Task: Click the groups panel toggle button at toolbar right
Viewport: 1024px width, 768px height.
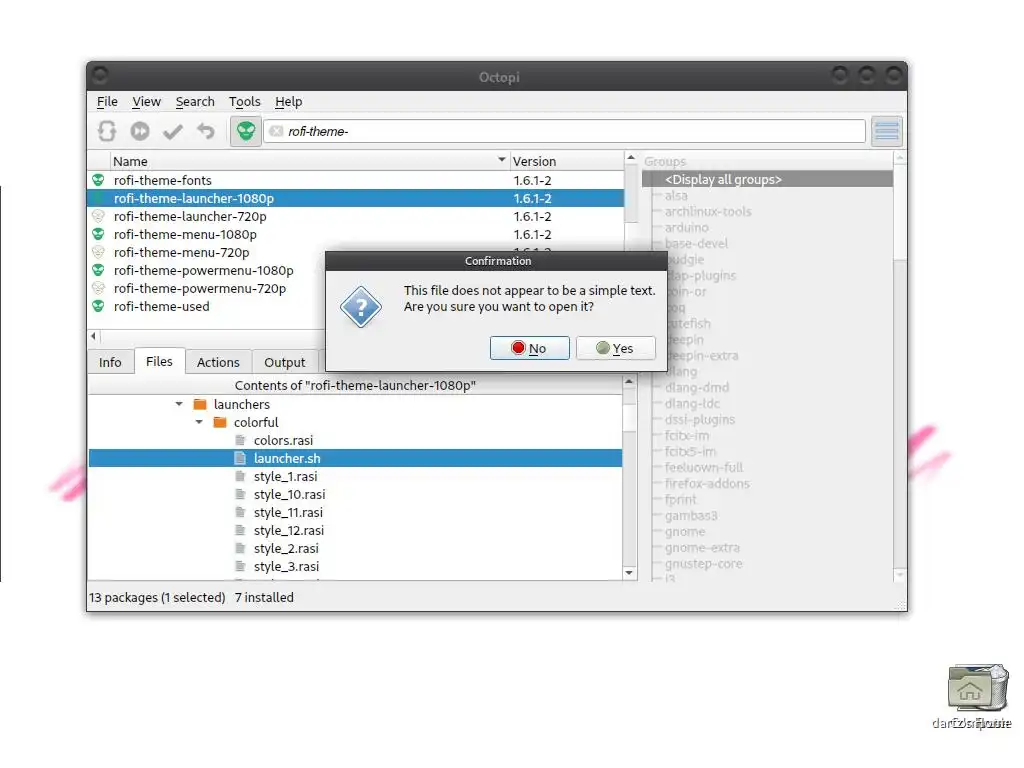Action: 887,131
